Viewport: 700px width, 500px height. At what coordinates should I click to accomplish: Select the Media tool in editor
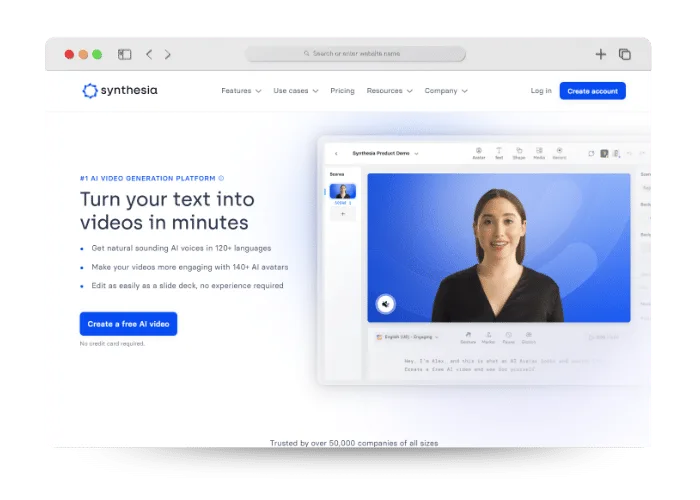(x=539, y=153)
